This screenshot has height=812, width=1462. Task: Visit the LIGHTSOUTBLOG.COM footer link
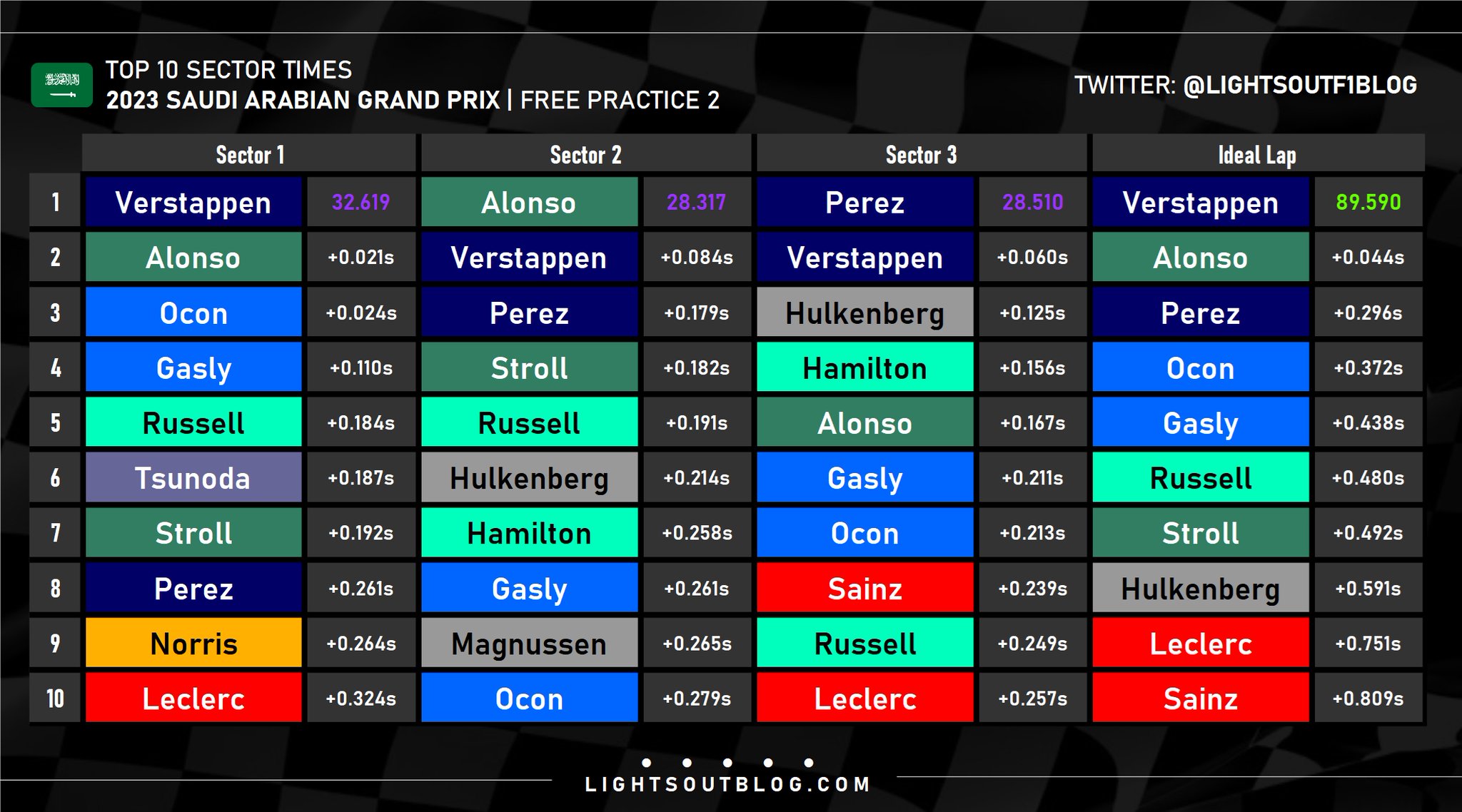(x=727, y=785)
